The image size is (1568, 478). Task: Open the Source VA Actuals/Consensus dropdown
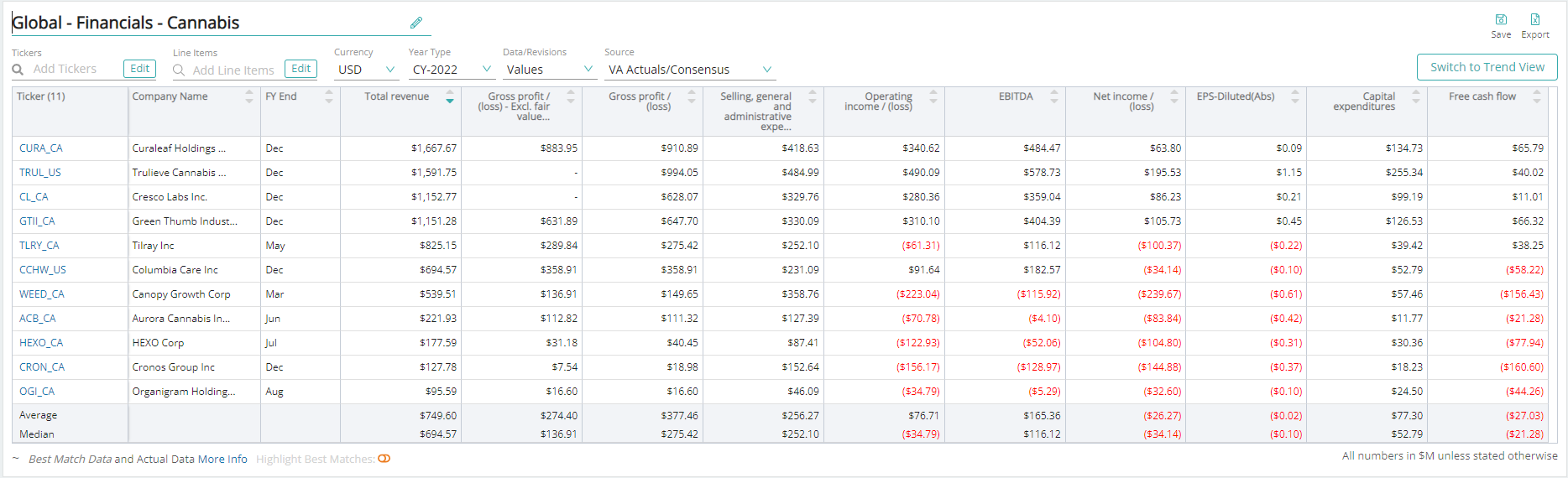tap(688, 70)
